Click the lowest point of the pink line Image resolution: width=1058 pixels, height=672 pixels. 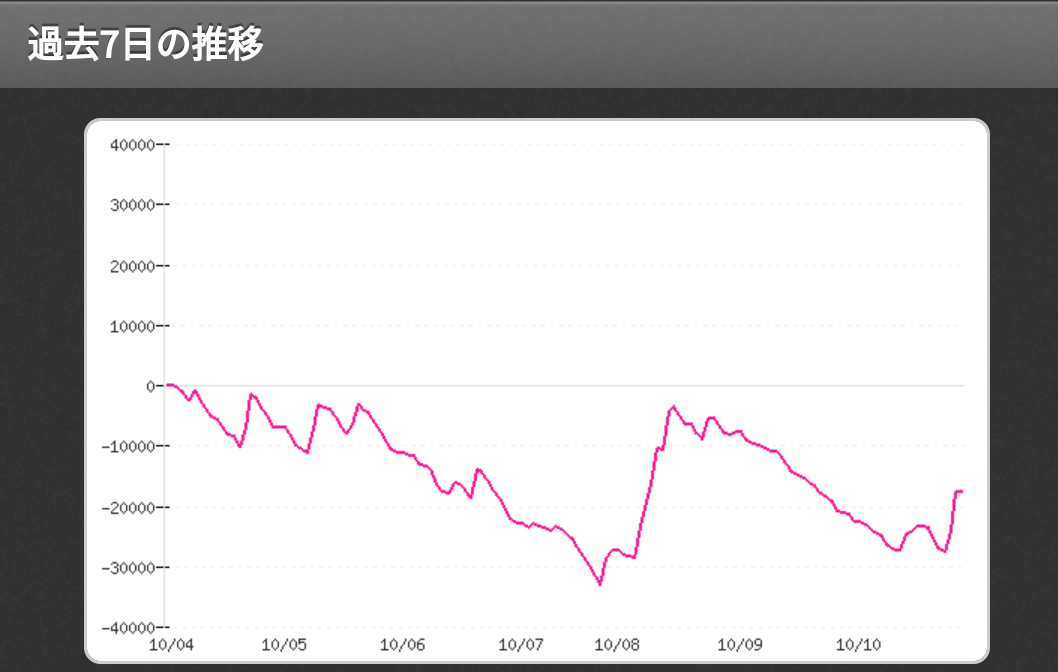click(601, 584)
